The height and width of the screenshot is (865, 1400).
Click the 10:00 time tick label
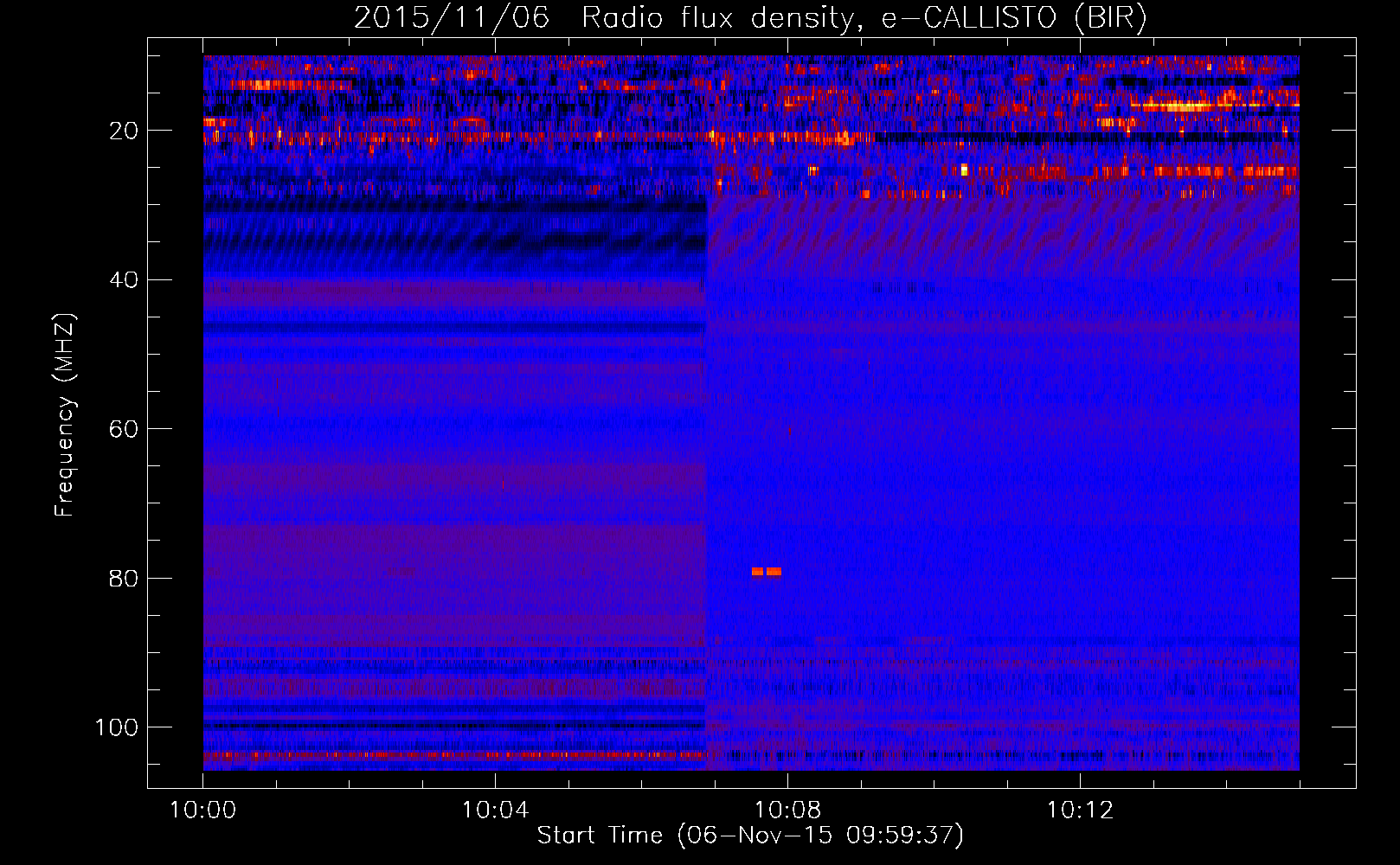pos(203,811)
